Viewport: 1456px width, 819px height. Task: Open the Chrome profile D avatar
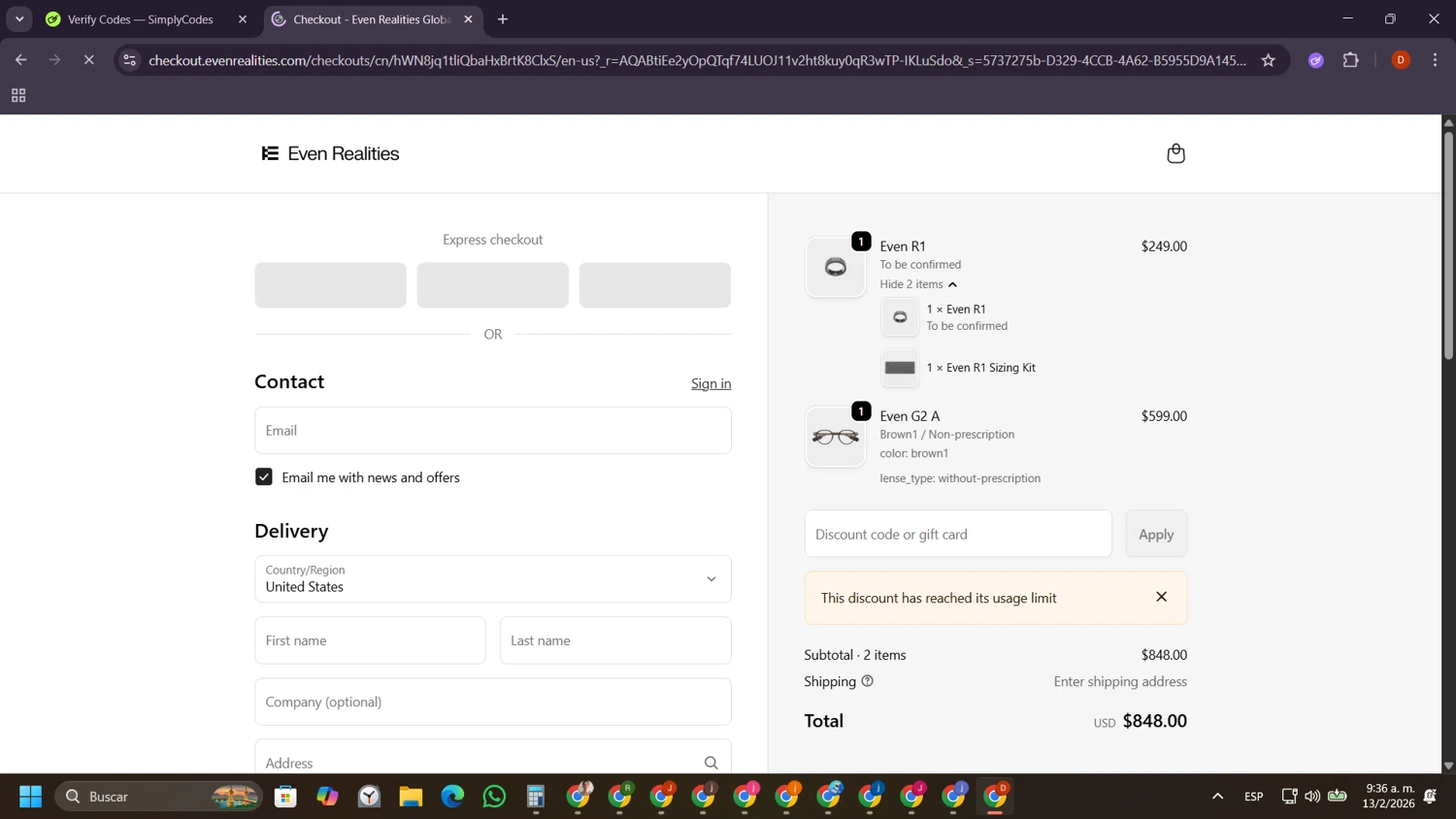point(1400,60)
